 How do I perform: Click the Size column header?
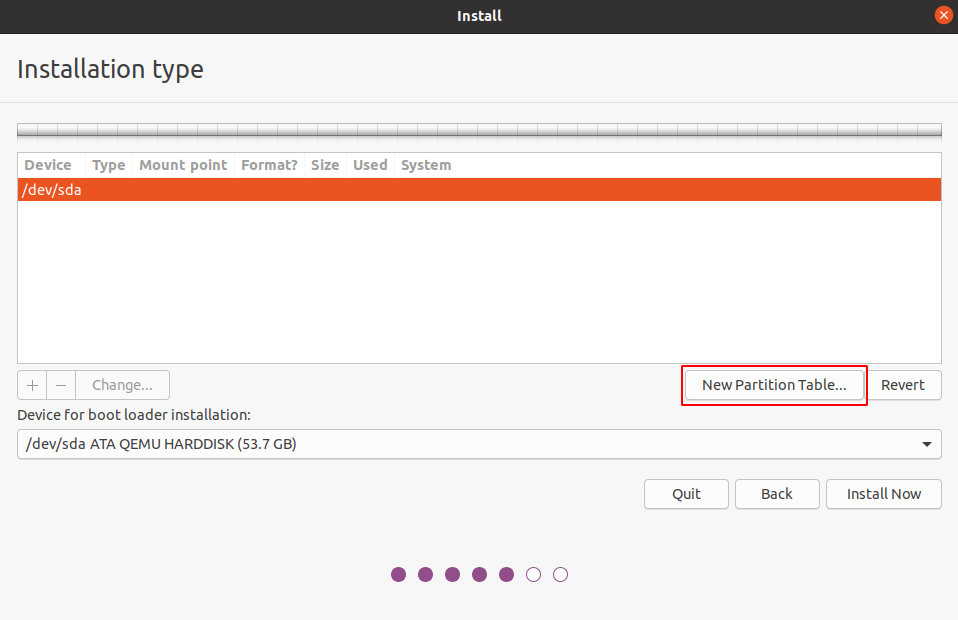click(325, 165)
